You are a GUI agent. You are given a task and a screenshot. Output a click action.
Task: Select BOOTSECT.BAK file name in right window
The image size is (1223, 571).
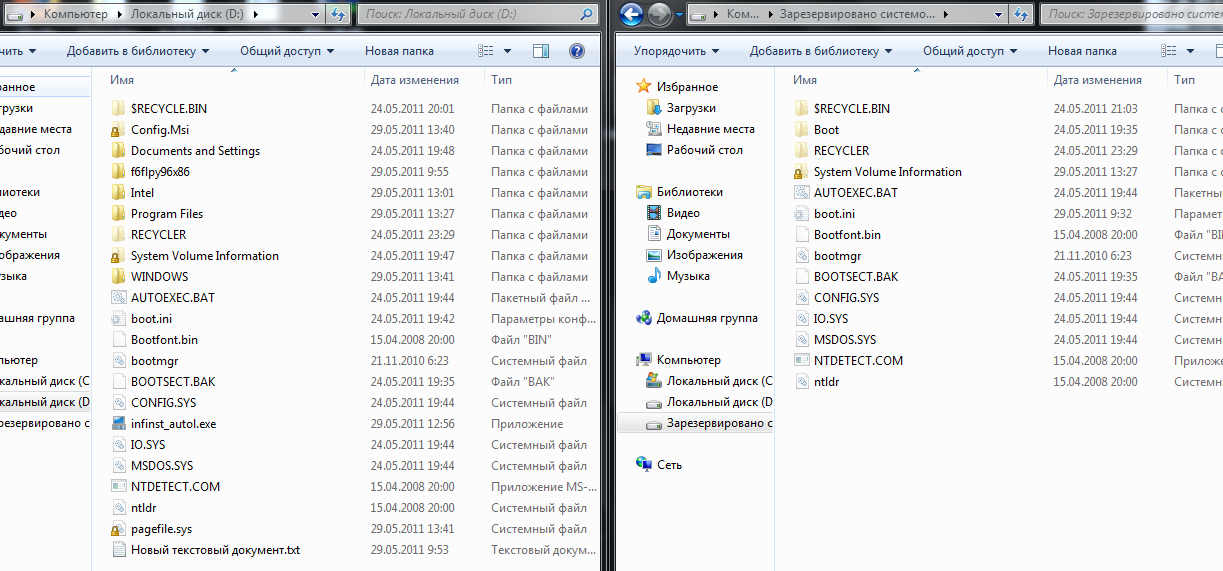click(856, 276)
